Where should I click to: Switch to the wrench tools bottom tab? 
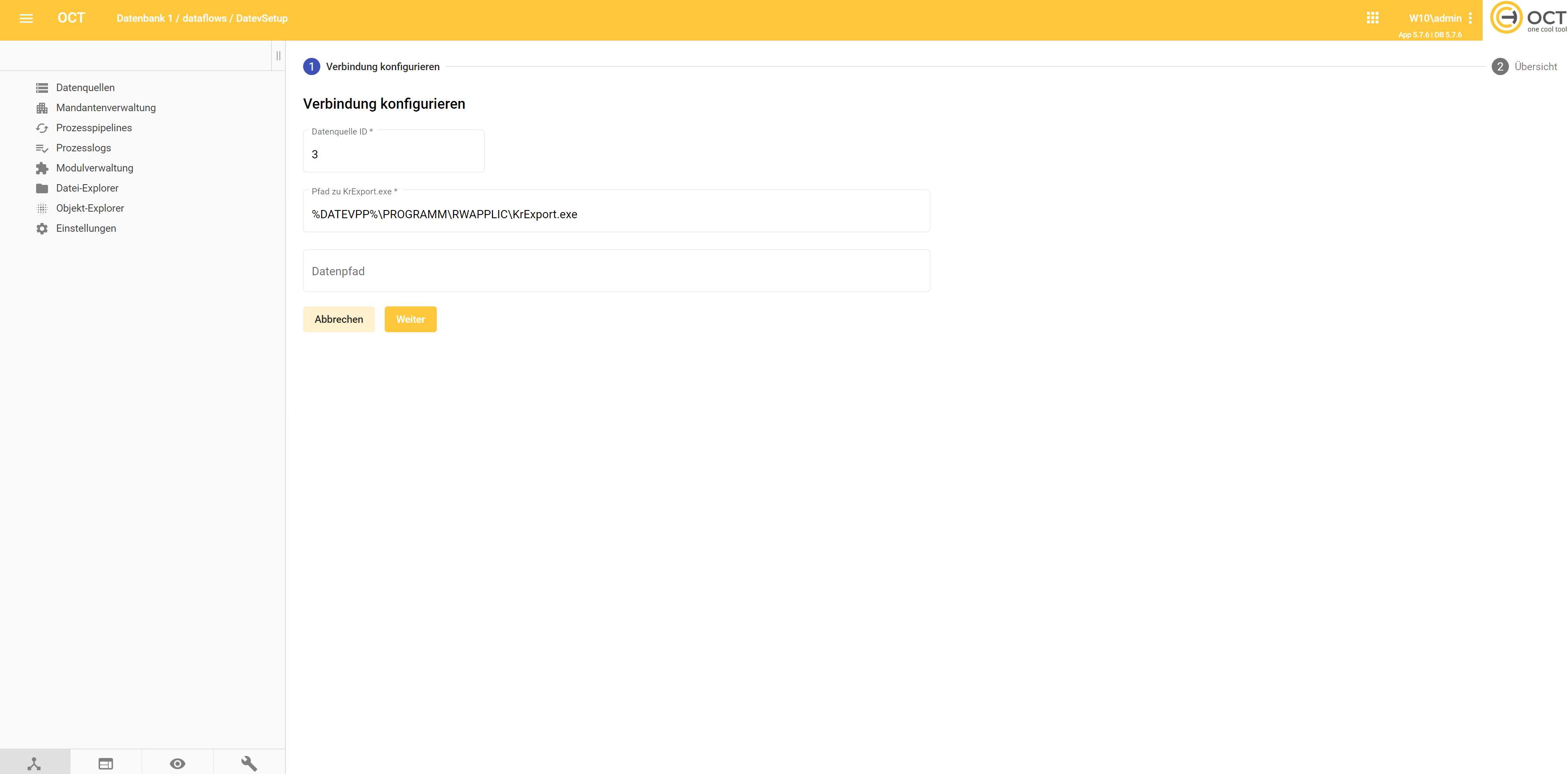[x=249, y=763]
